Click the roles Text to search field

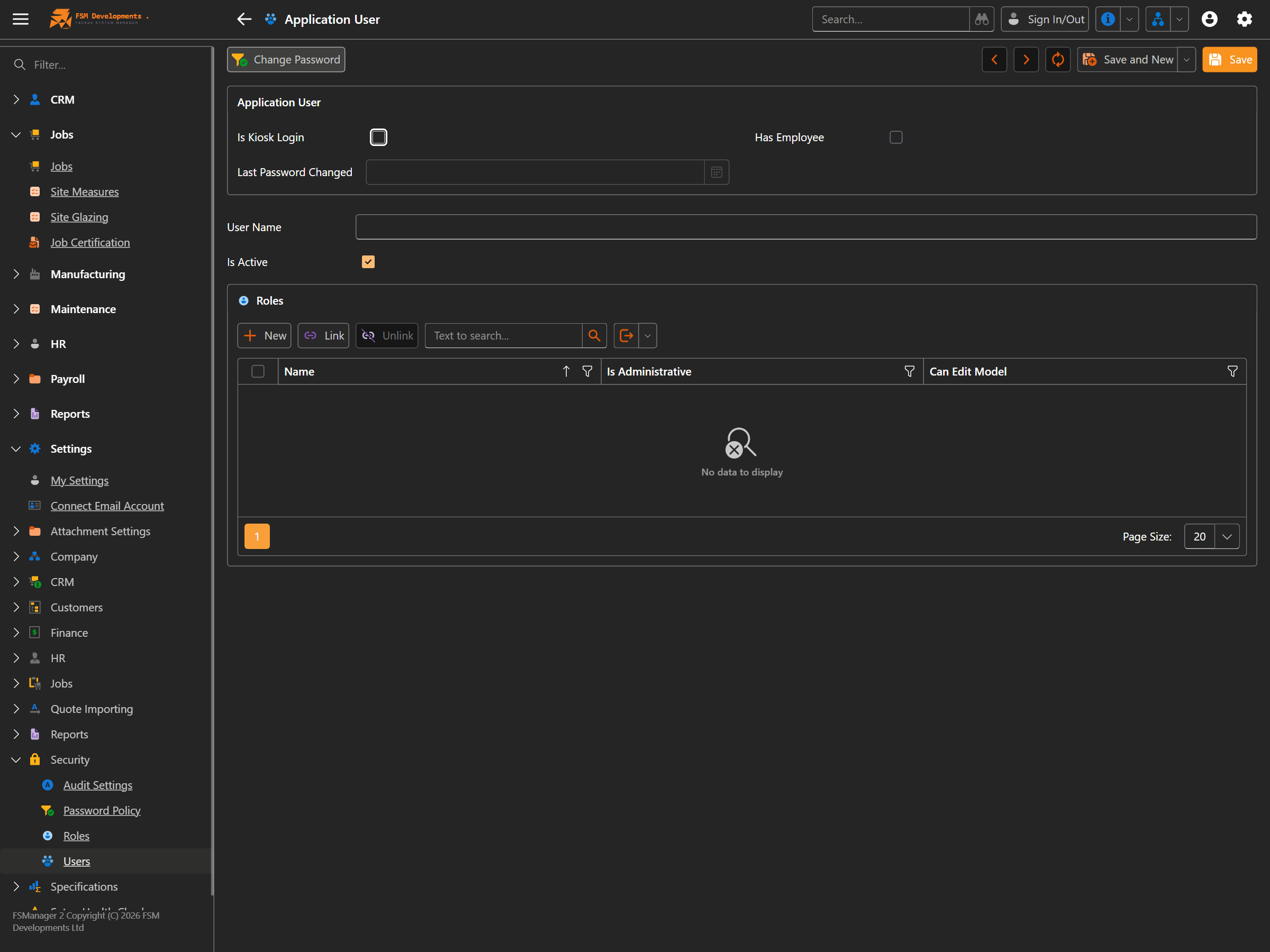(503, 336)
